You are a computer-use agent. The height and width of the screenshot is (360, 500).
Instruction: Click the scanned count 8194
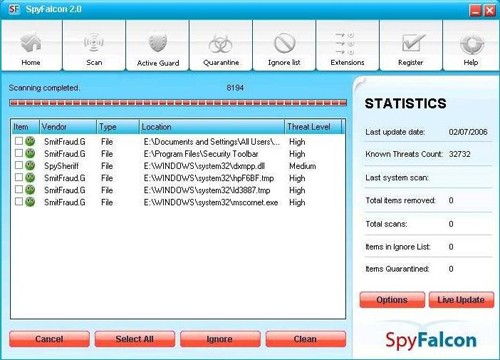coord(235,88)
